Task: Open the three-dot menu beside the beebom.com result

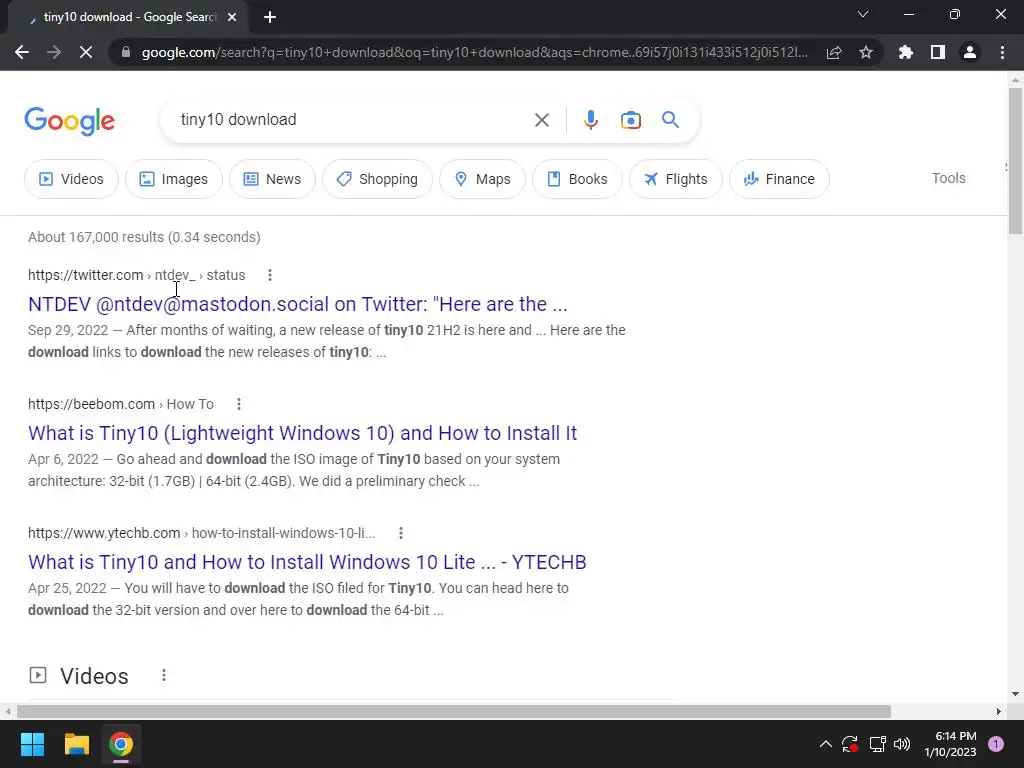Action: (239, 404)
